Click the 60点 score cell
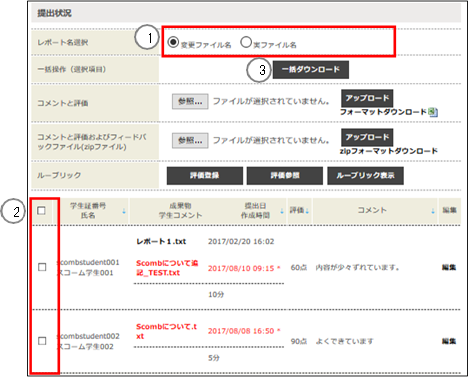This screenshot has height=378, width=469. [x=299, y=267]
